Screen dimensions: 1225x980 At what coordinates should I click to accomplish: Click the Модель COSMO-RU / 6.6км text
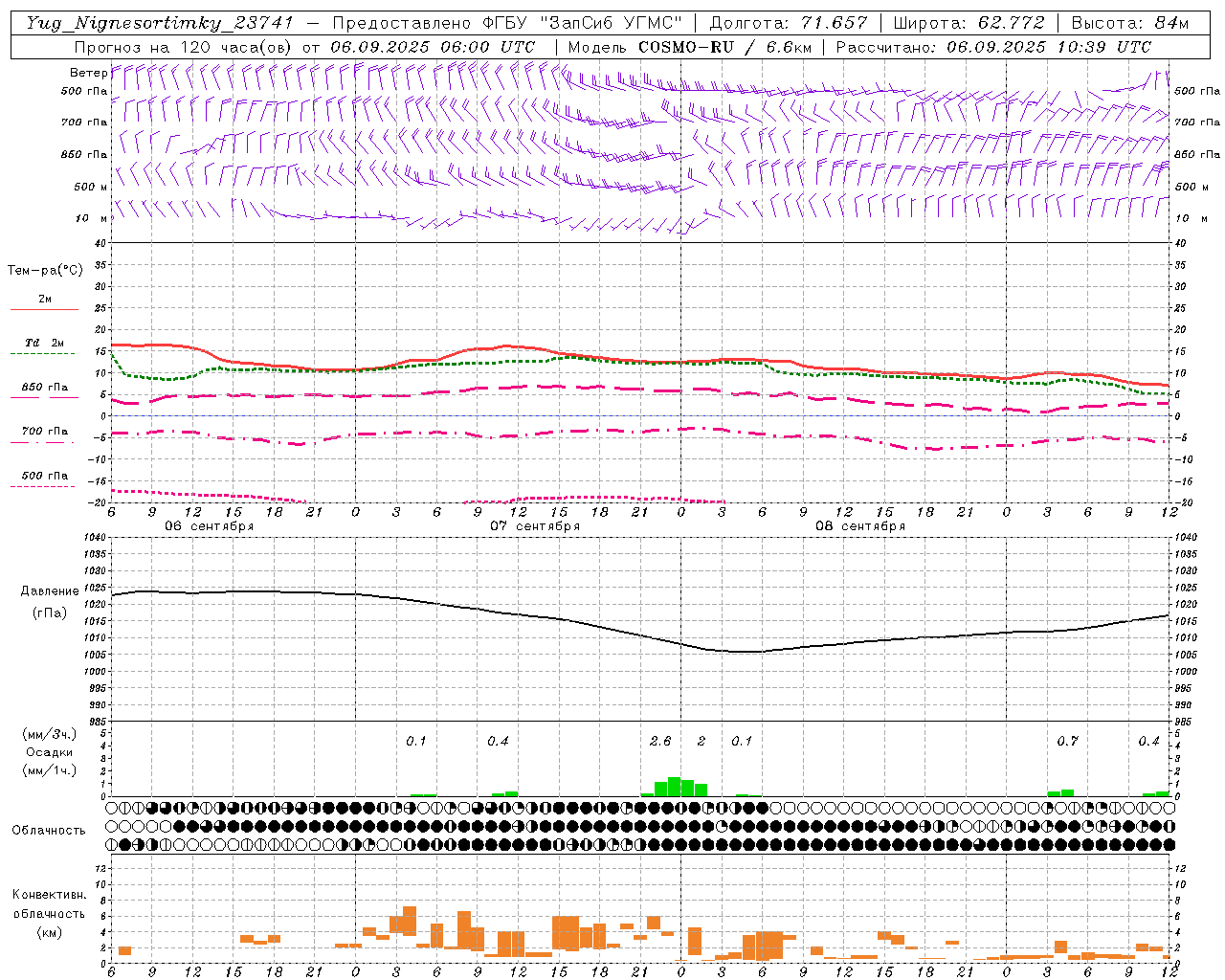coord(689,47)
